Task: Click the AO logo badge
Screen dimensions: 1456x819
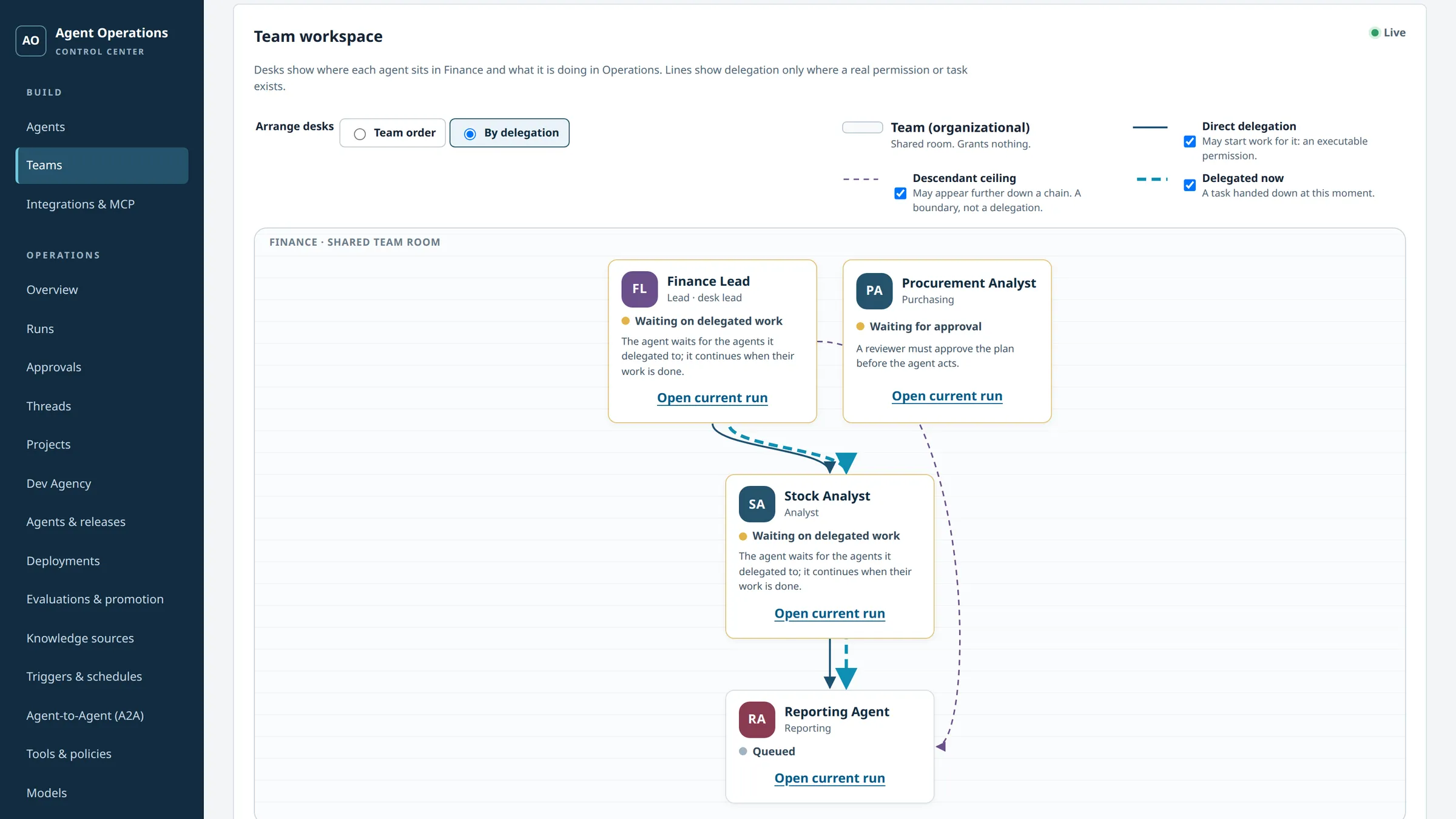Action: (30, 41)
